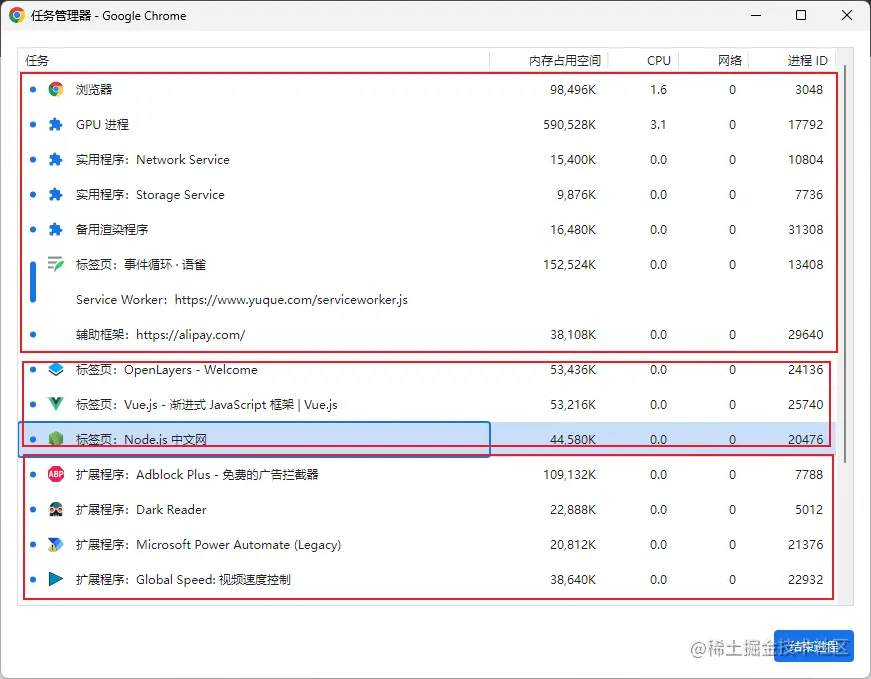The height and width of the screenshot is (679, 871).
Task: Click process ID 3048
Action: 809,89
